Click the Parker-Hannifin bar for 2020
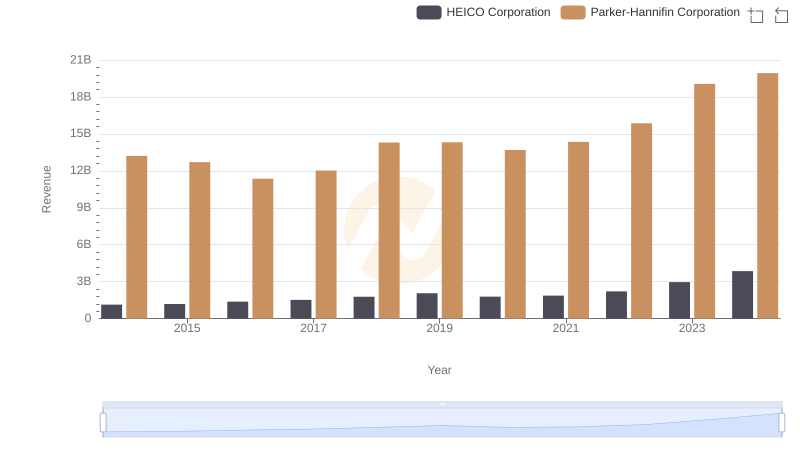The width and height of the screenshot is (800, 461). [x=515, y=234]
